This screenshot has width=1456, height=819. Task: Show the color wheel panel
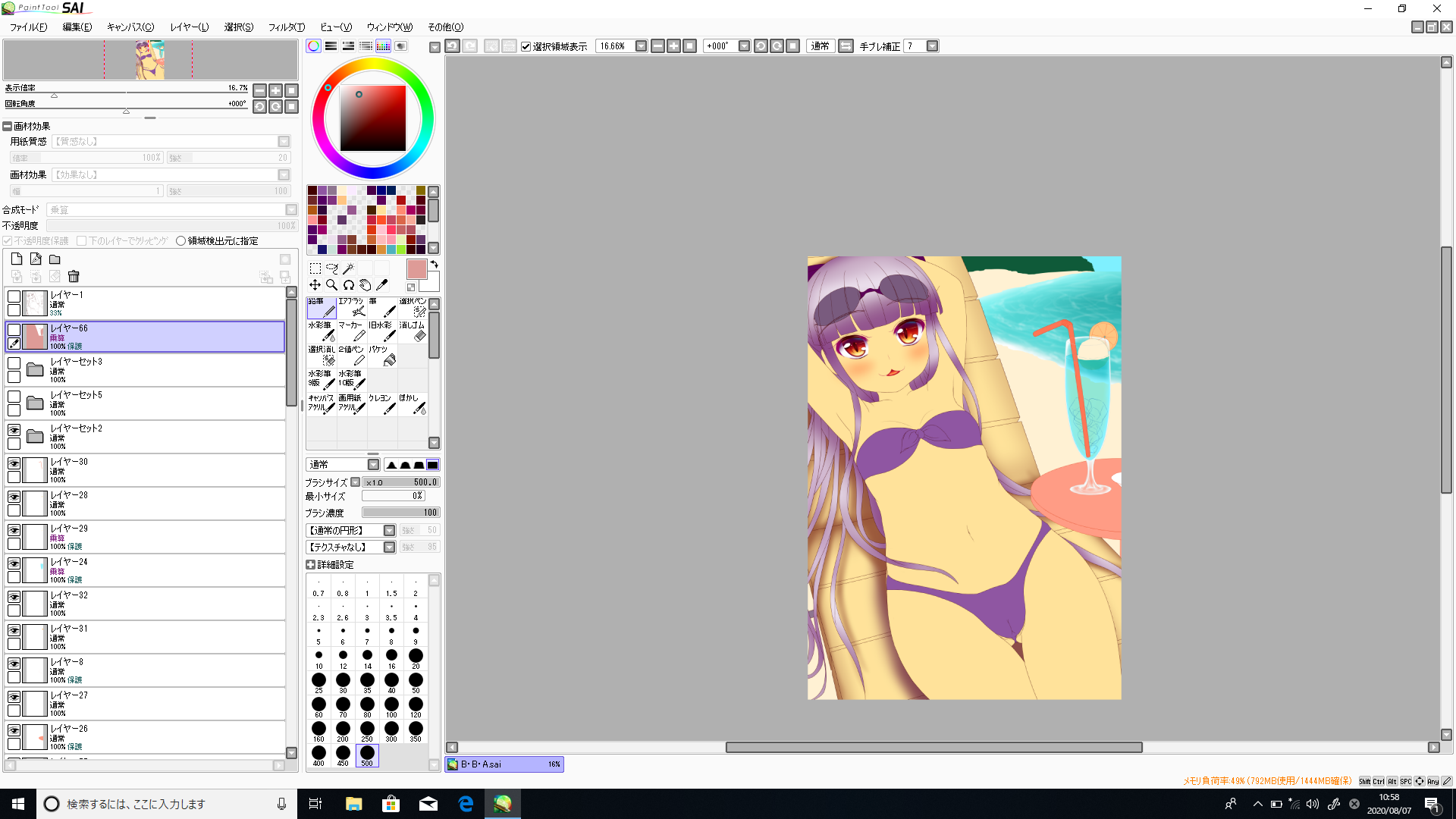[x=314, y=46]
